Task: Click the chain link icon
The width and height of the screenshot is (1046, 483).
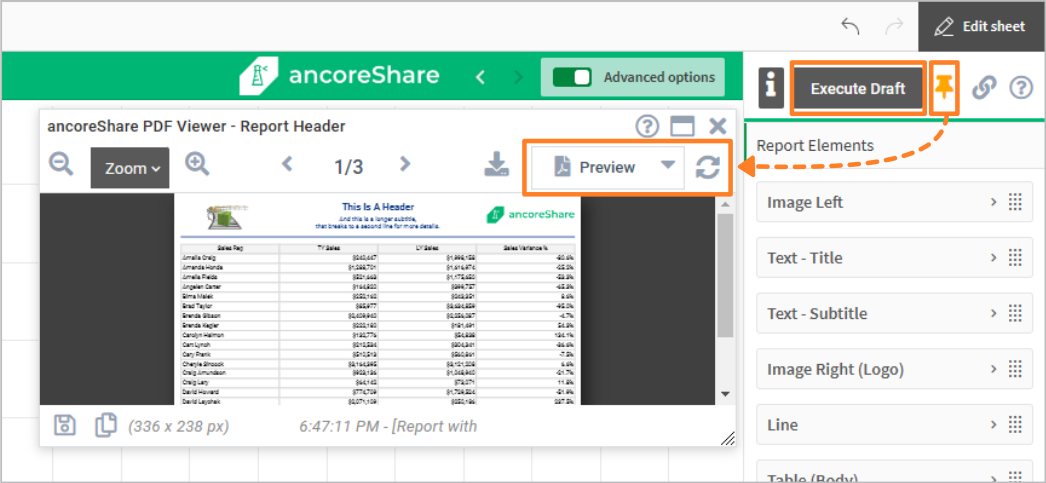Action: [983, 87]
